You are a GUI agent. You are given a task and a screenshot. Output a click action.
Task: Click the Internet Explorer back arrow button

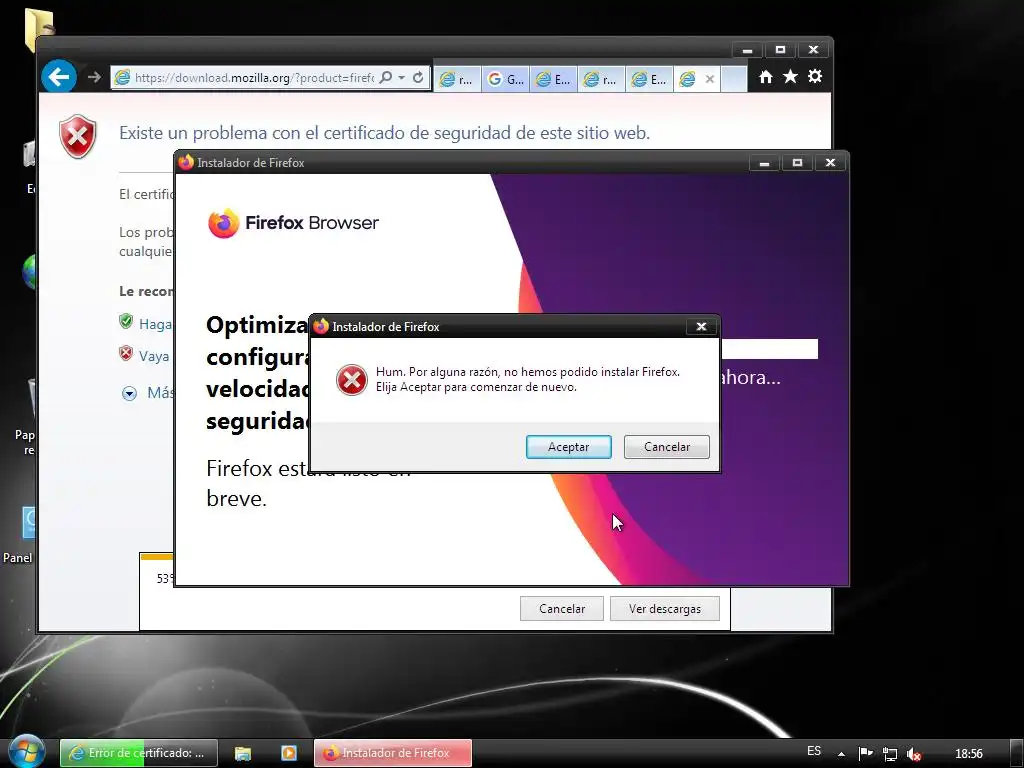(59, 78)
